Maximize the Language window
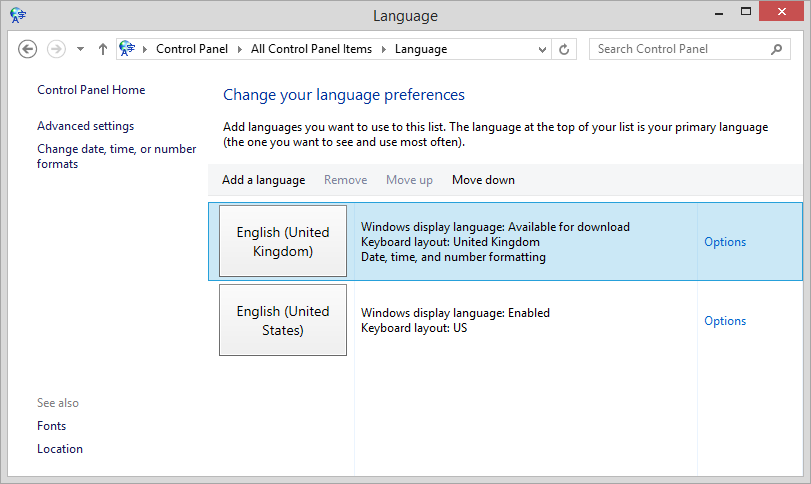The height and width of the screenshot is (484, 811). pyautogui.click(x=745, y=11)
